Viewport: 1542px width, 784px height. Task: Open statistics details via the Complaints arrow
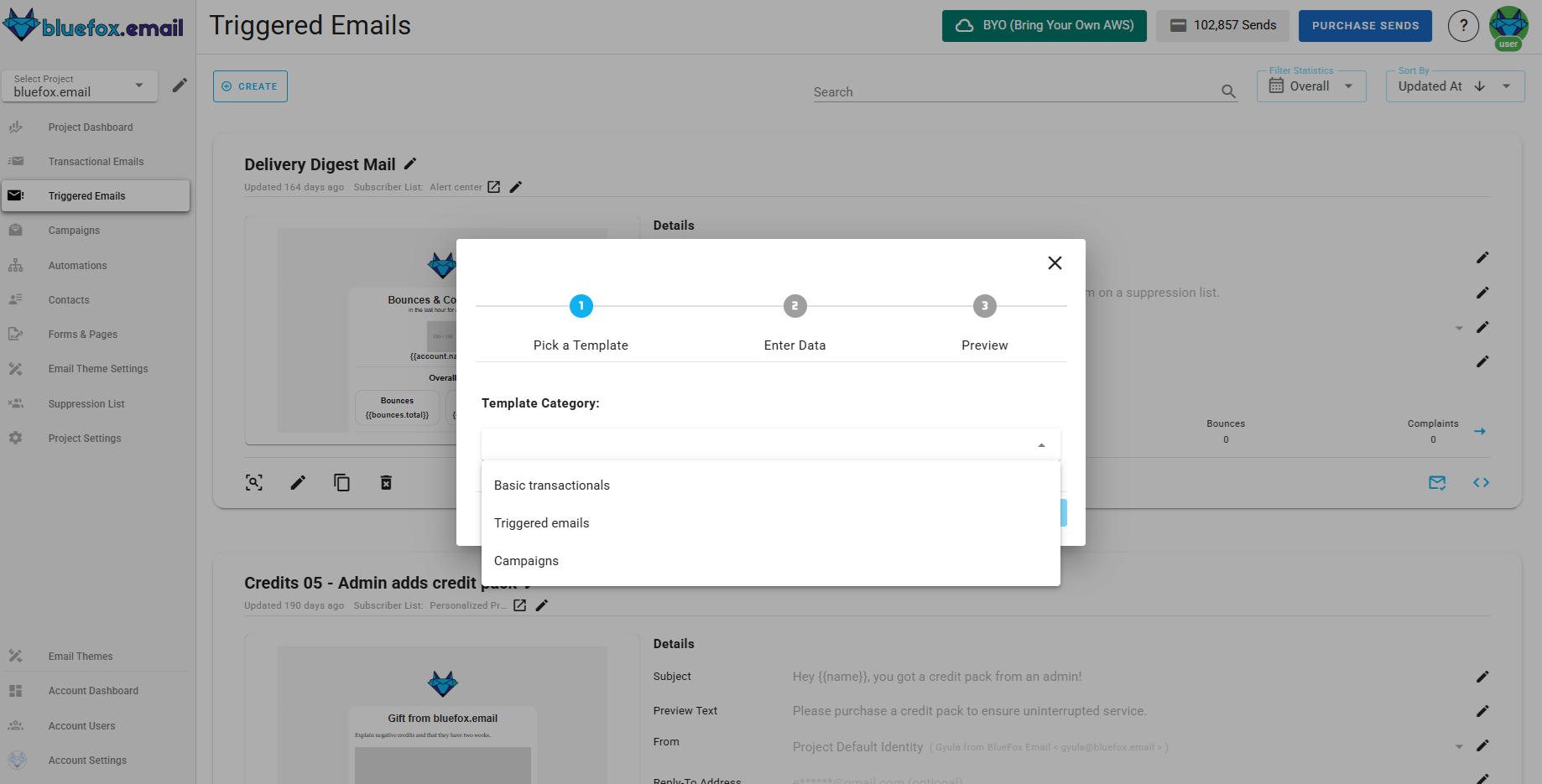coord(1481,431)
